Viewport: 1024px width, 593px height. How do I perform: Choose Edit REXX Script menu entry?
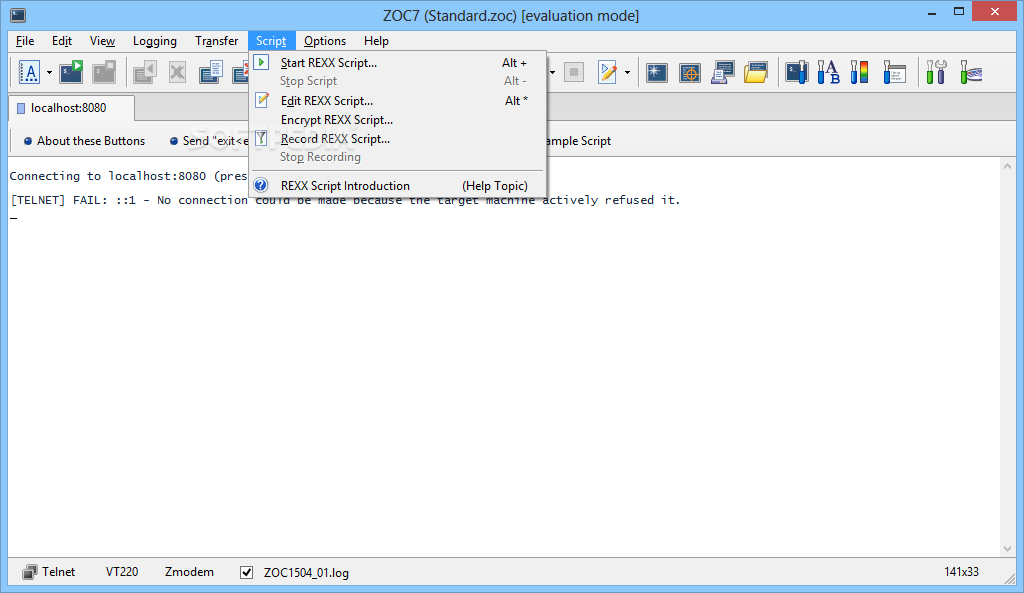click(398, 101)
